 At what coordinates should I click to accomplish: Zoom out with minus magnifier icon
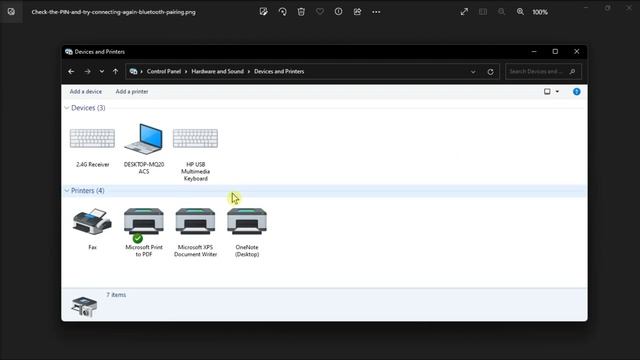coord(502,12)
